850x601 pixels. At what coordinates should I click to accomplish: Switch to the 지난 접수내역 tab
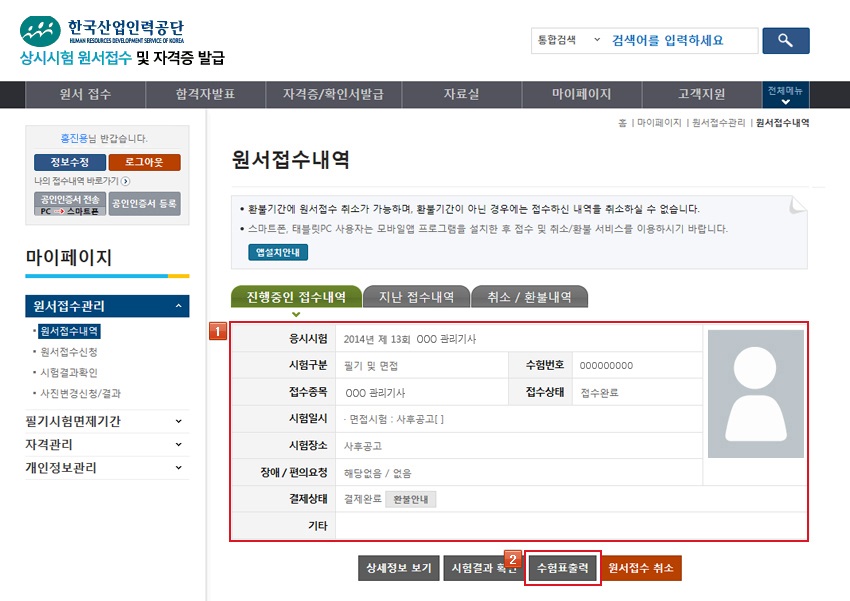[x=416, y=297]
